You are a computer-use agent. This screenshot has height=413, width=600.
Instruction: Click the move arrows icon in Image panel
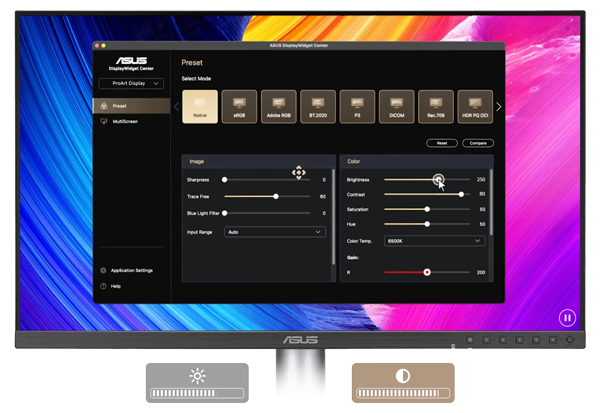[299, 173]
